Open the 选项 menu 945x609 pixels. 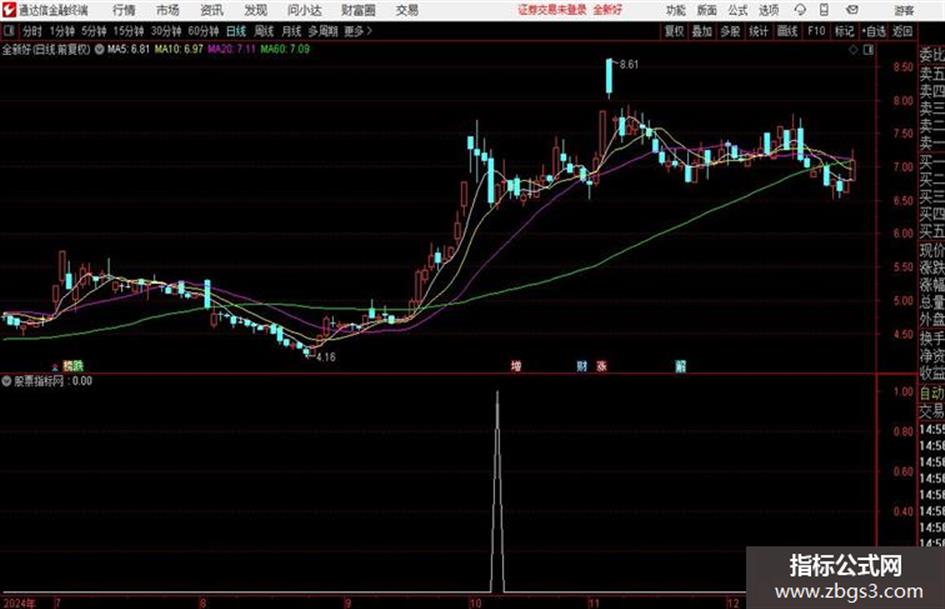(x=769, y=10)
